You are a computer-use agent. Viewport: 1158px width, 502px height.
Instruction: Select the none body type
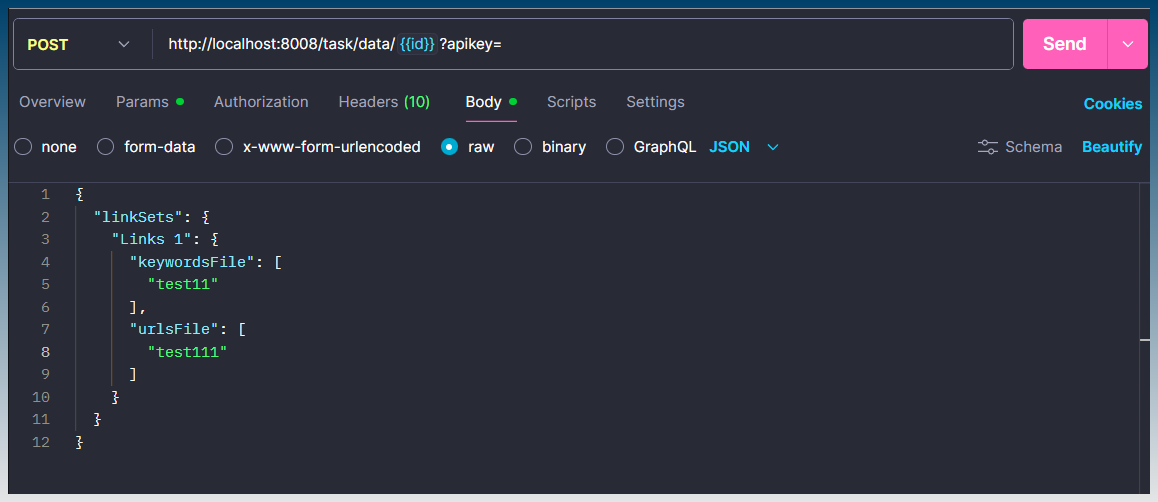point(23,147)
